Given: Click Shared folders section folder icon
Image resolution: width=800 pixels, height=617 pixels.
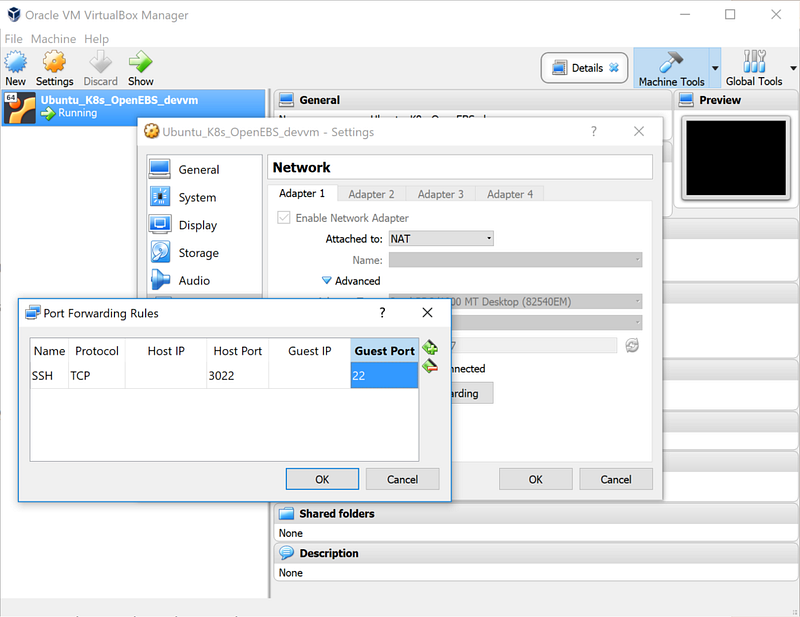Looking at the screenshot, I should [x=286, y=513].
